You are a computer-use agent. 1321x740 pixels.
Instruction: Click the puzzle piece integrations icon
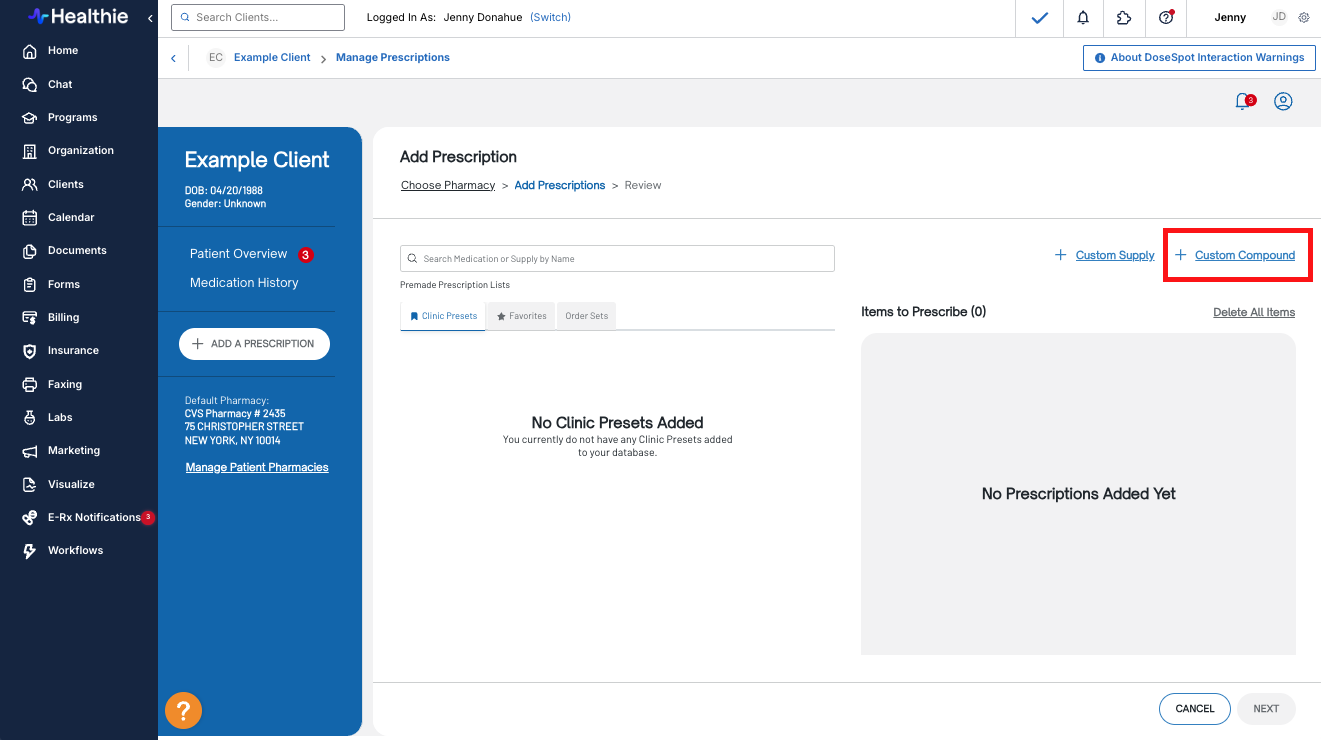[1124, 18]
